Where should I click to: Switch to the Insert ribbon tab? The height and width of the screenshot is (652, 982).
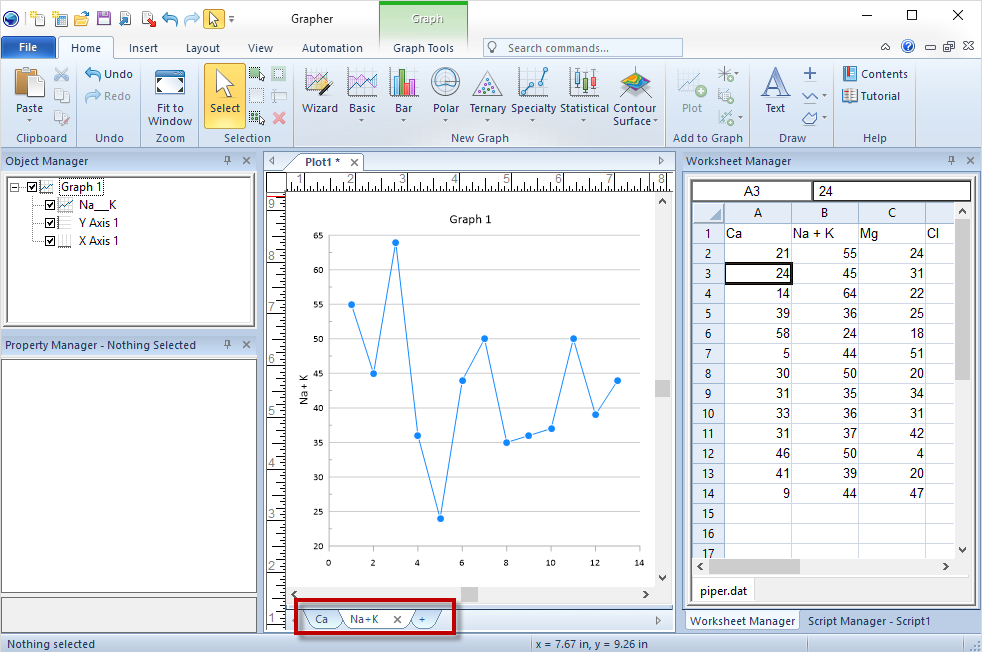pos(143,48)
